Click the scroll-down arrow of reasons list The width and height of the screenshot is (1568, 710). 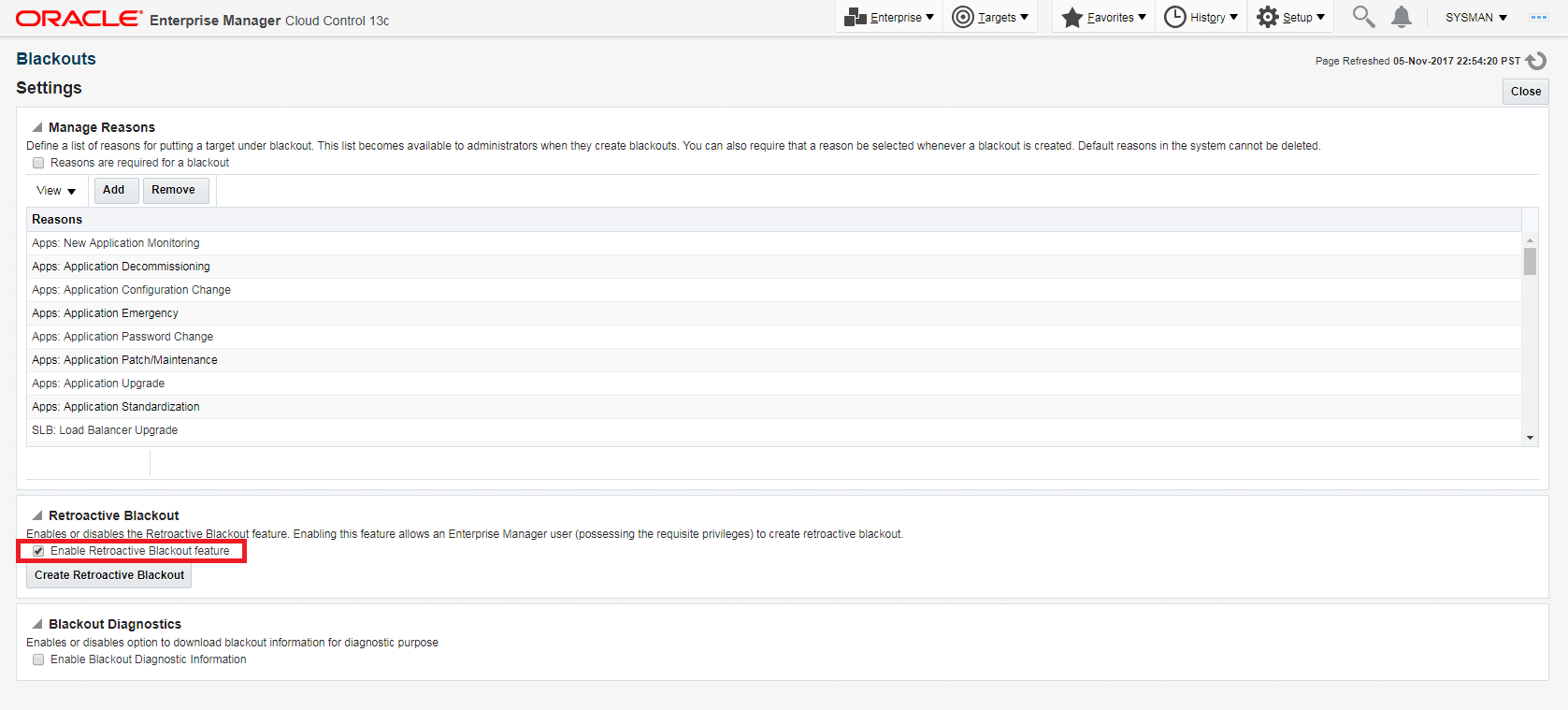pyautogui.click(x=1530, y=437)
